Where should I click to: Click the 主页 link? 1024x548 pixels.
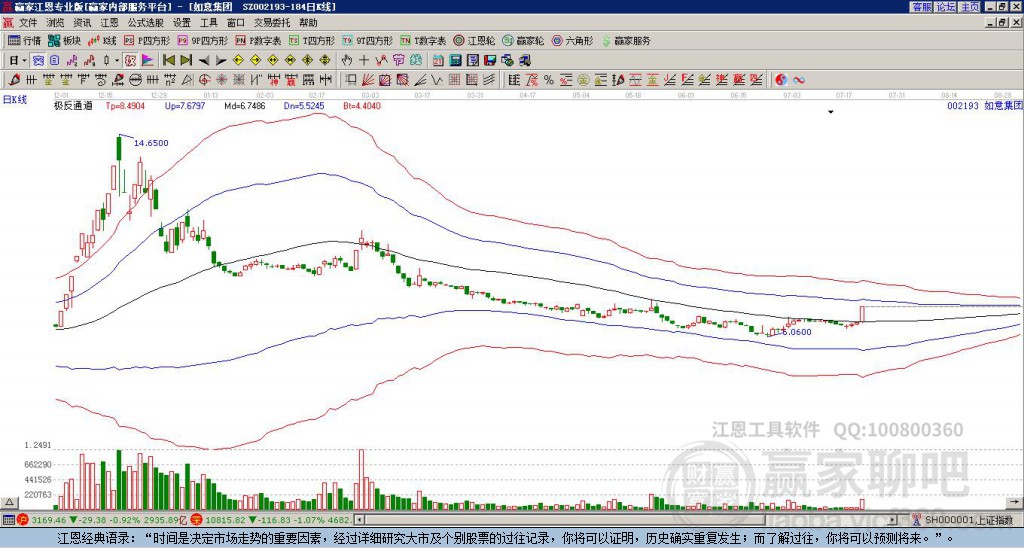(970, 7)
